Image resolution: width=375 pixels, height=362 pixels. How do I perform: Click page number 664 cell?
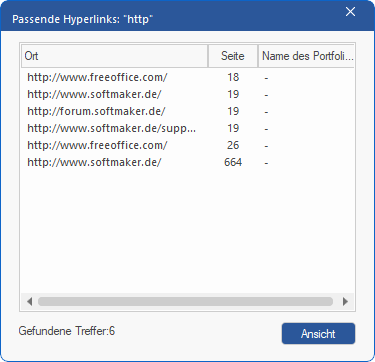[233, 162]
